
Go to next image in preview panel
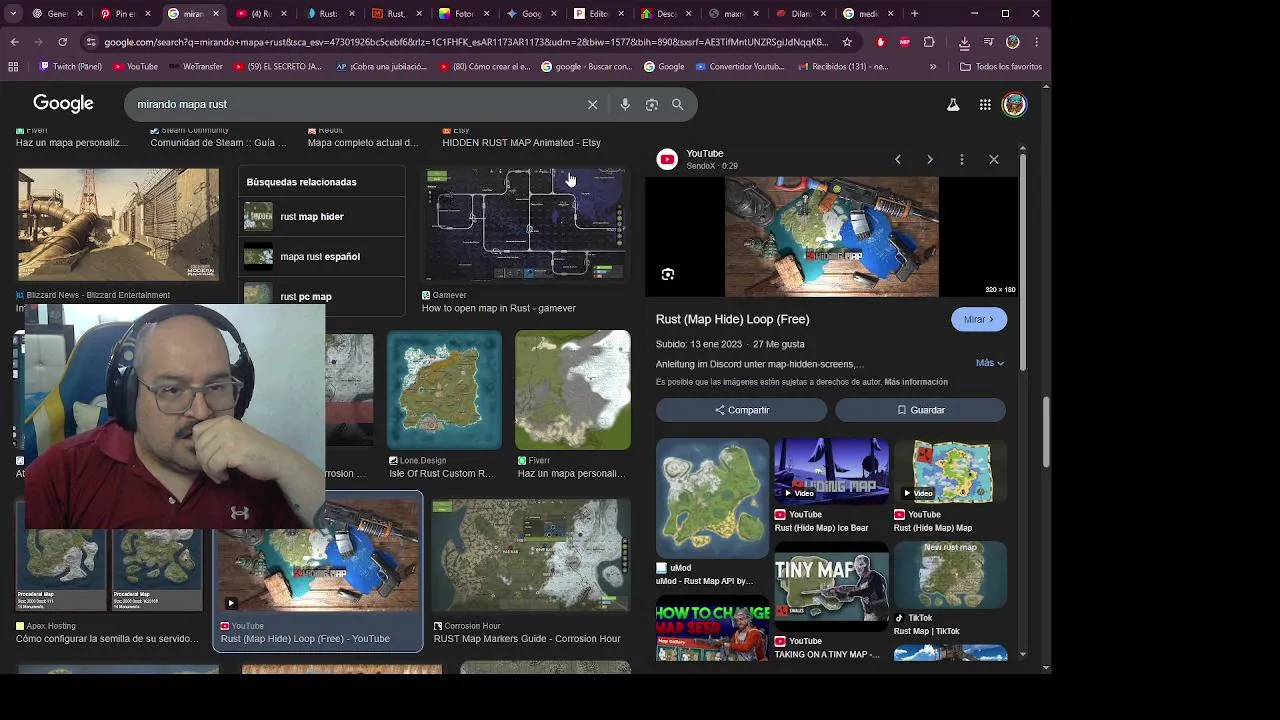click(x=930, y=159)
